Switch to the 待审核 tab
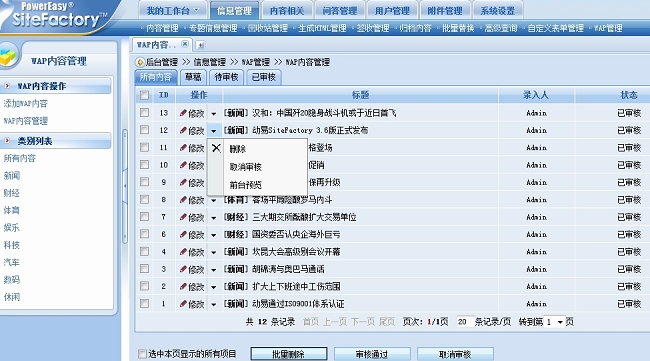Viewport: 650px width, 361px height. click(x=226, y=77)
